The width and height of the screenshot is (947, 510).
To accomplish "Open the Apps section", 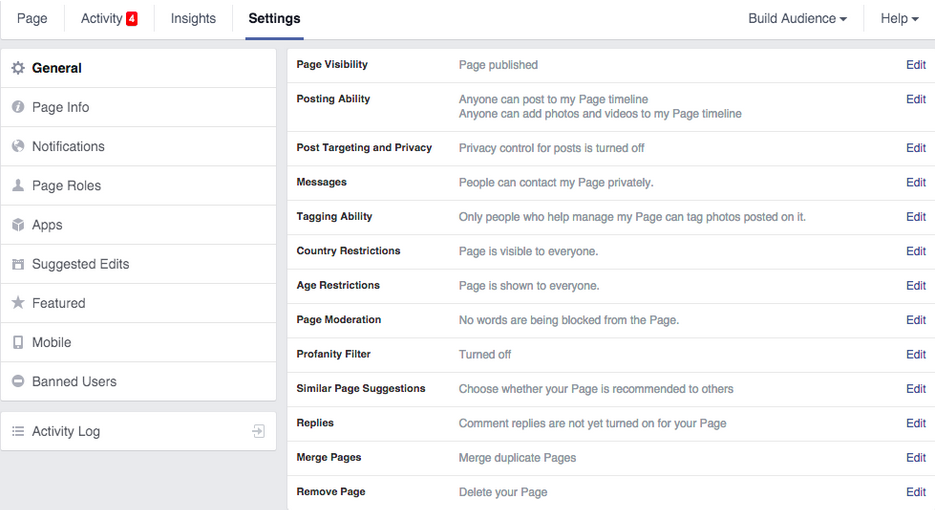I will click(138, 225).
